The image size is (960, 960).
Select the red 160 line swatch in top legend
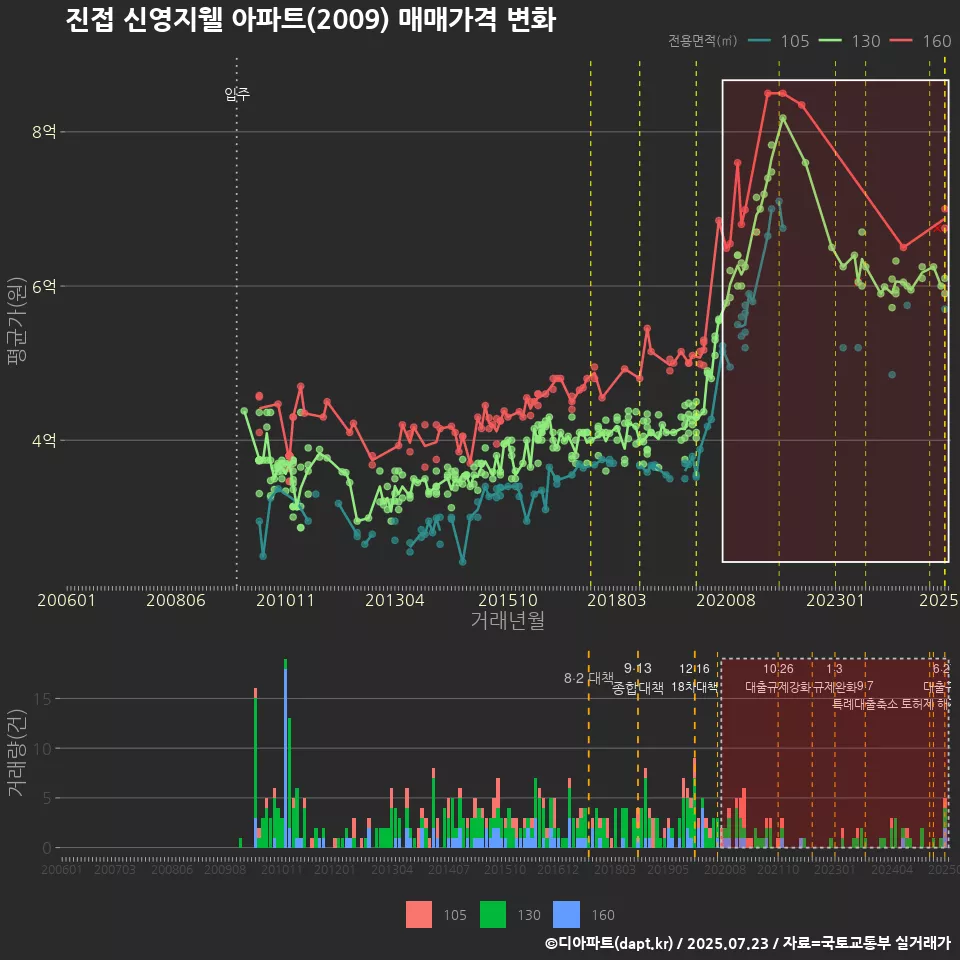coord(901,41)
